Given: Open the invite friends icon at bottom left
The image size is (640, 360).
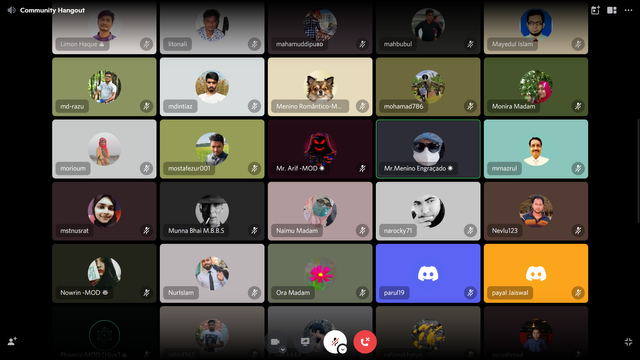Looking at the screenshot, I should coord(12,341).
